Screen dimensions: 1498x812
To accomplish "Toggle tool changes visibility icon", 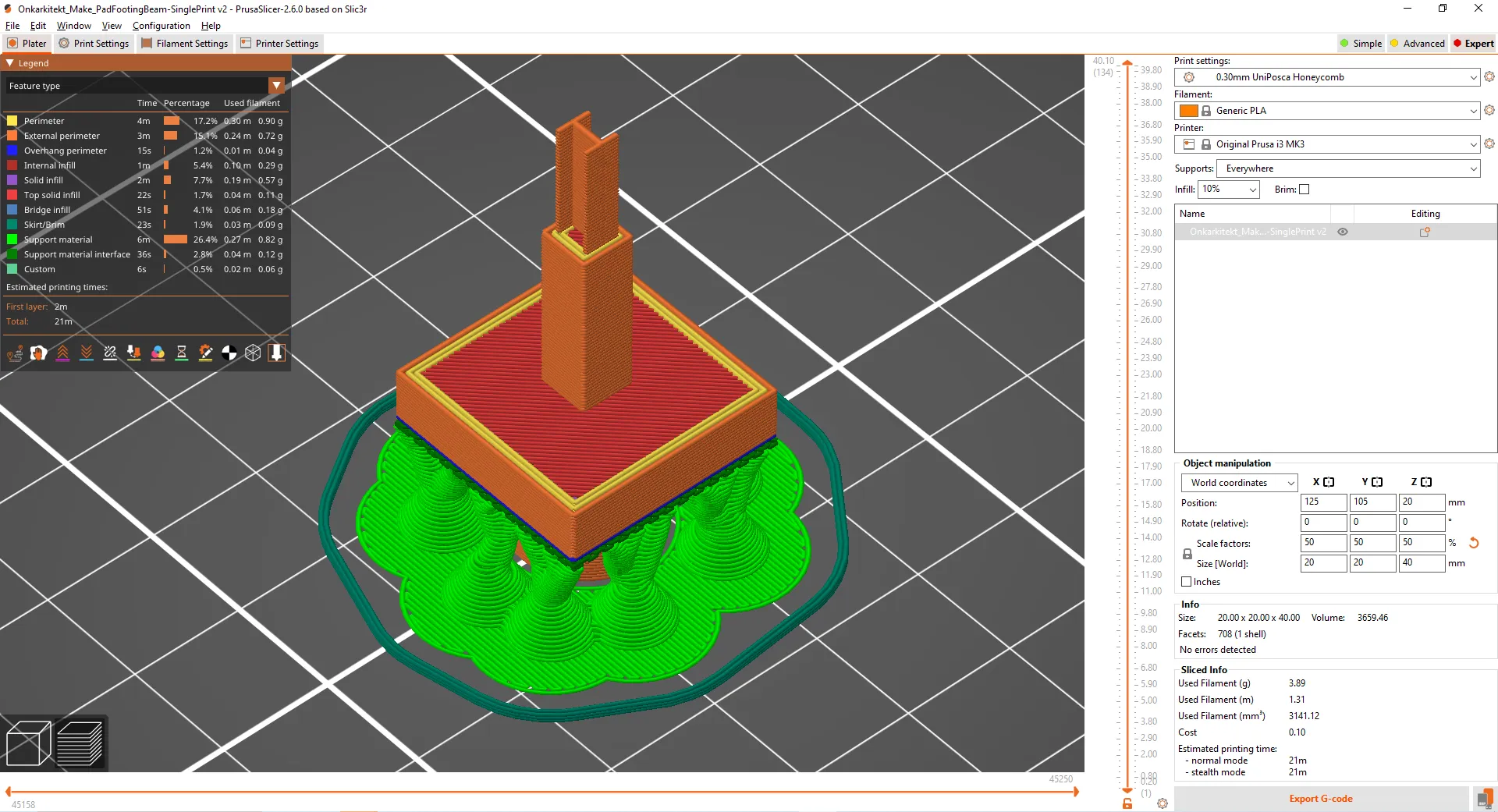I will pyautogui.click(x=134, y=353).
